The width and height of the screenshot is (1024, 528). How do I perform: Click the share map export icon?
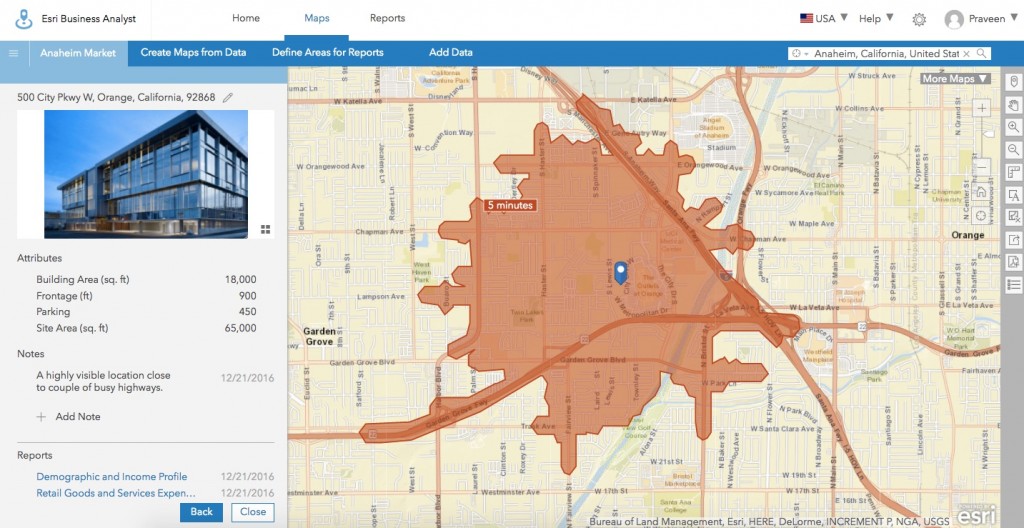pyautogui.click(x=1014, y=239)
